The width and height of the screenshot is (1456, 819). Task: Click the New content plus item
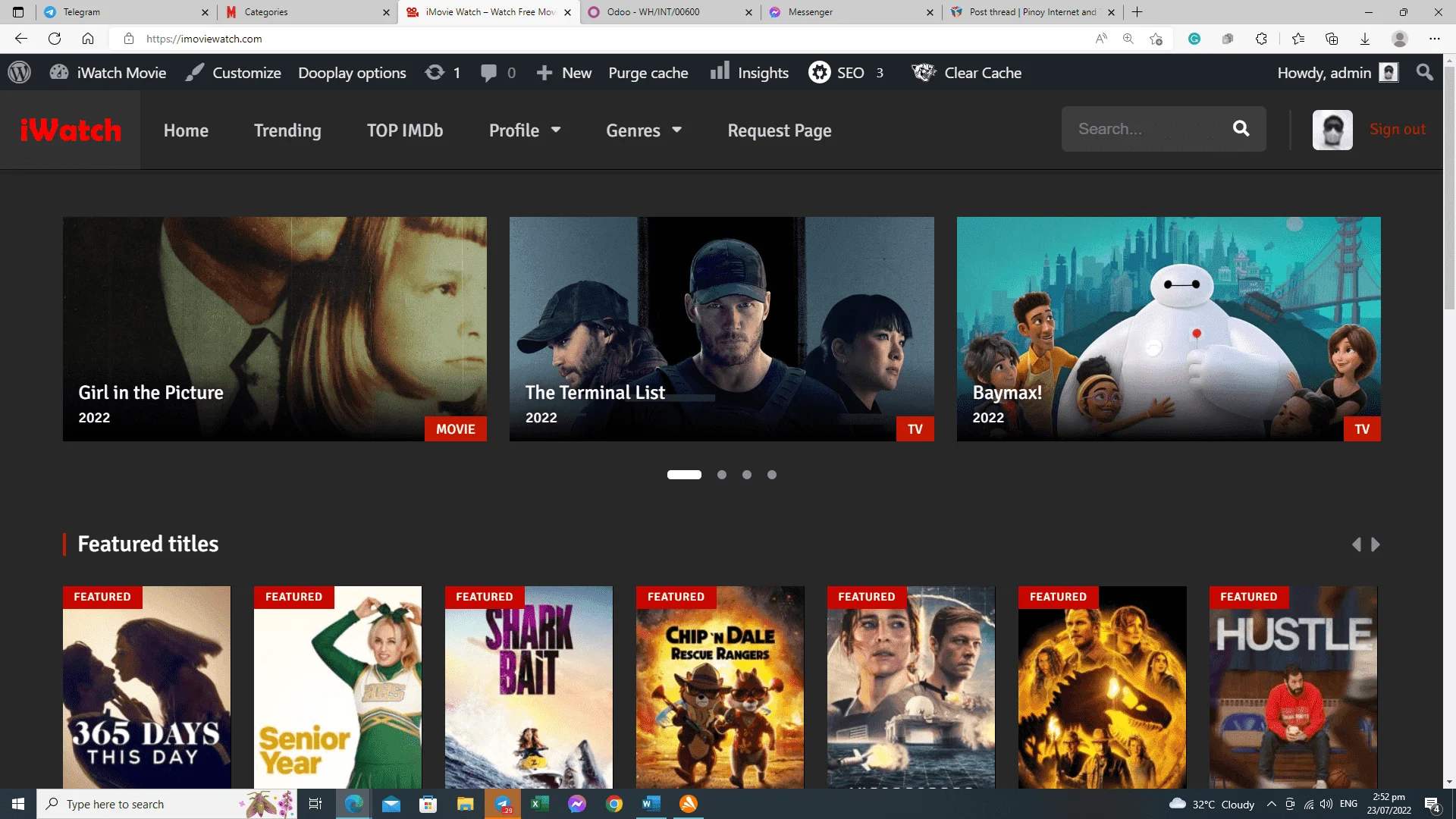(564, 73)
